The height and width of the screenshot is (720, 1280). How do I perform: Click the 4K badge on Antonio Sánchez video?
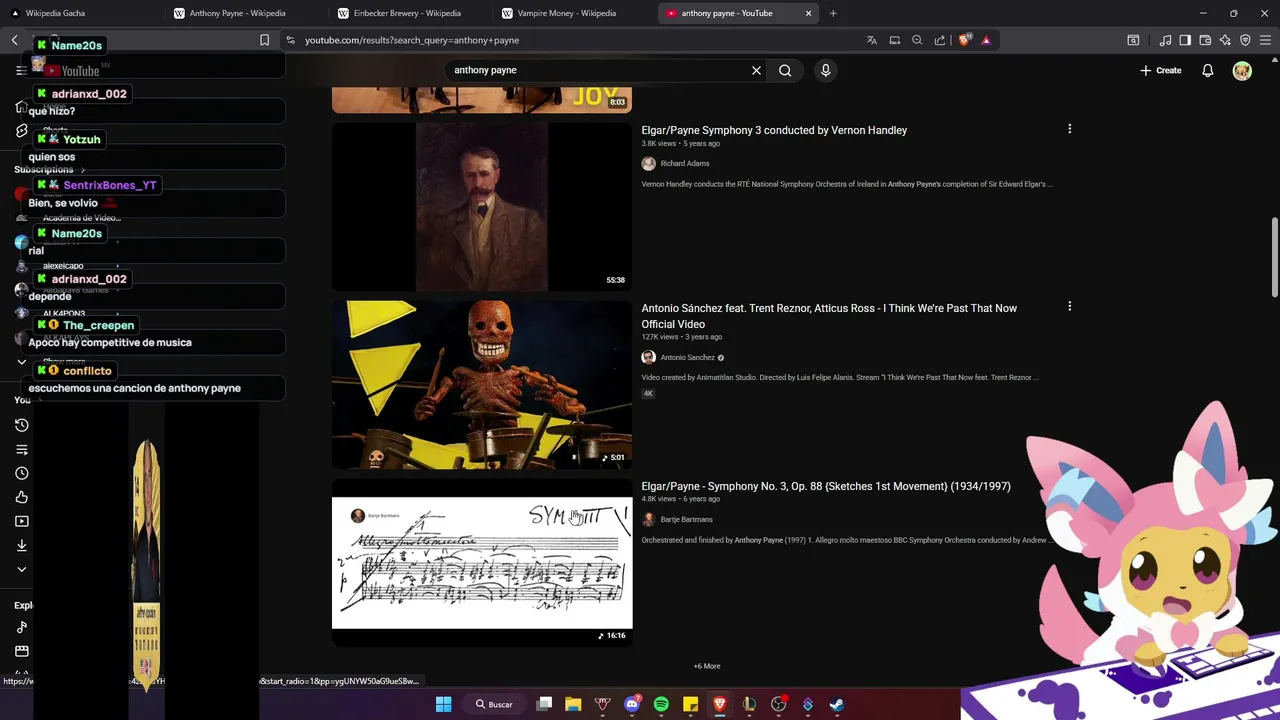[648, 393]
